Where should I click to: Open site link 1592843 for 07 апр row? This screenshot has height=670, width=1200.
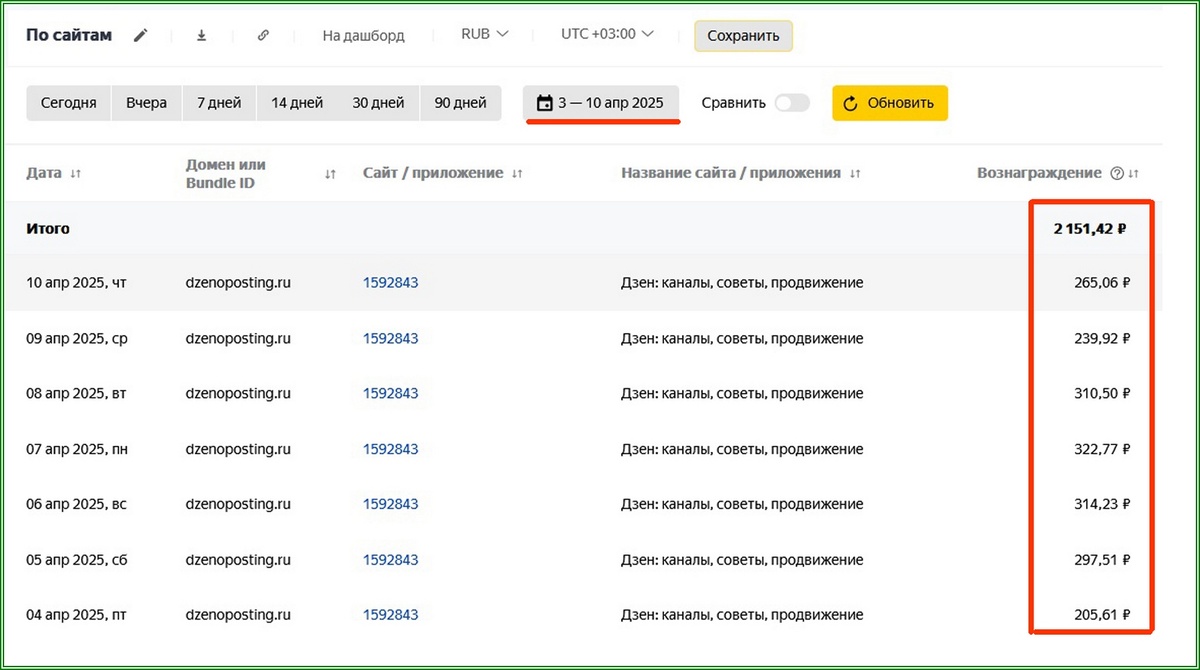pyautogui.click(x=390, y=449)
